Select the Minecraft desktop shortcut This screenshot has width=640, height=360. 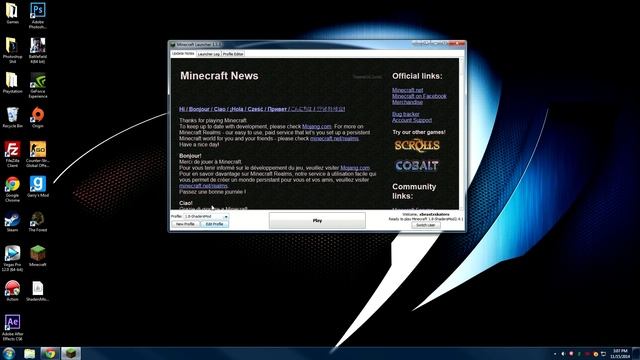pyautogui.click(x=38, y=256)
